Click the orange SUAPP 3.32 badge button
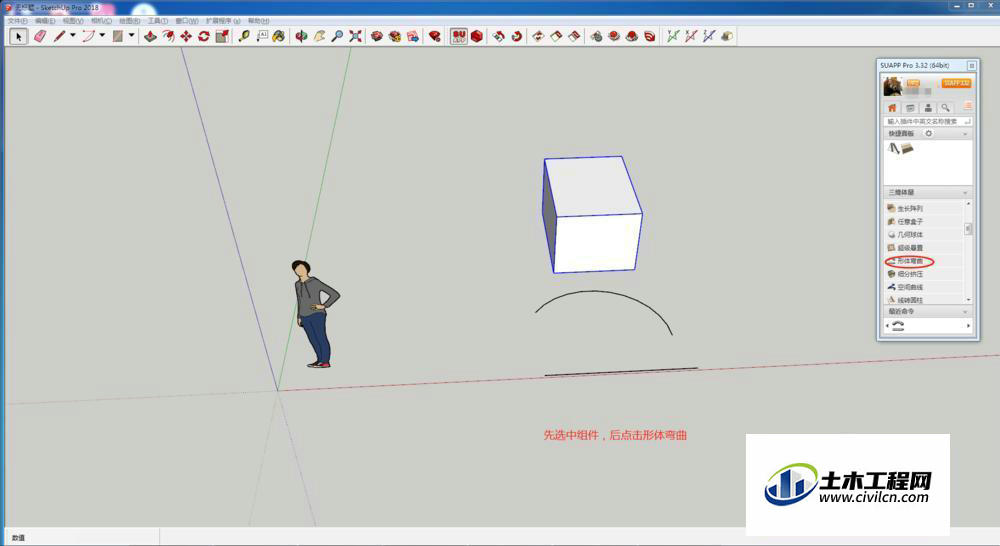Viewport: 1000px width, 546px height. pyautogui.click(x=956, y=83)
